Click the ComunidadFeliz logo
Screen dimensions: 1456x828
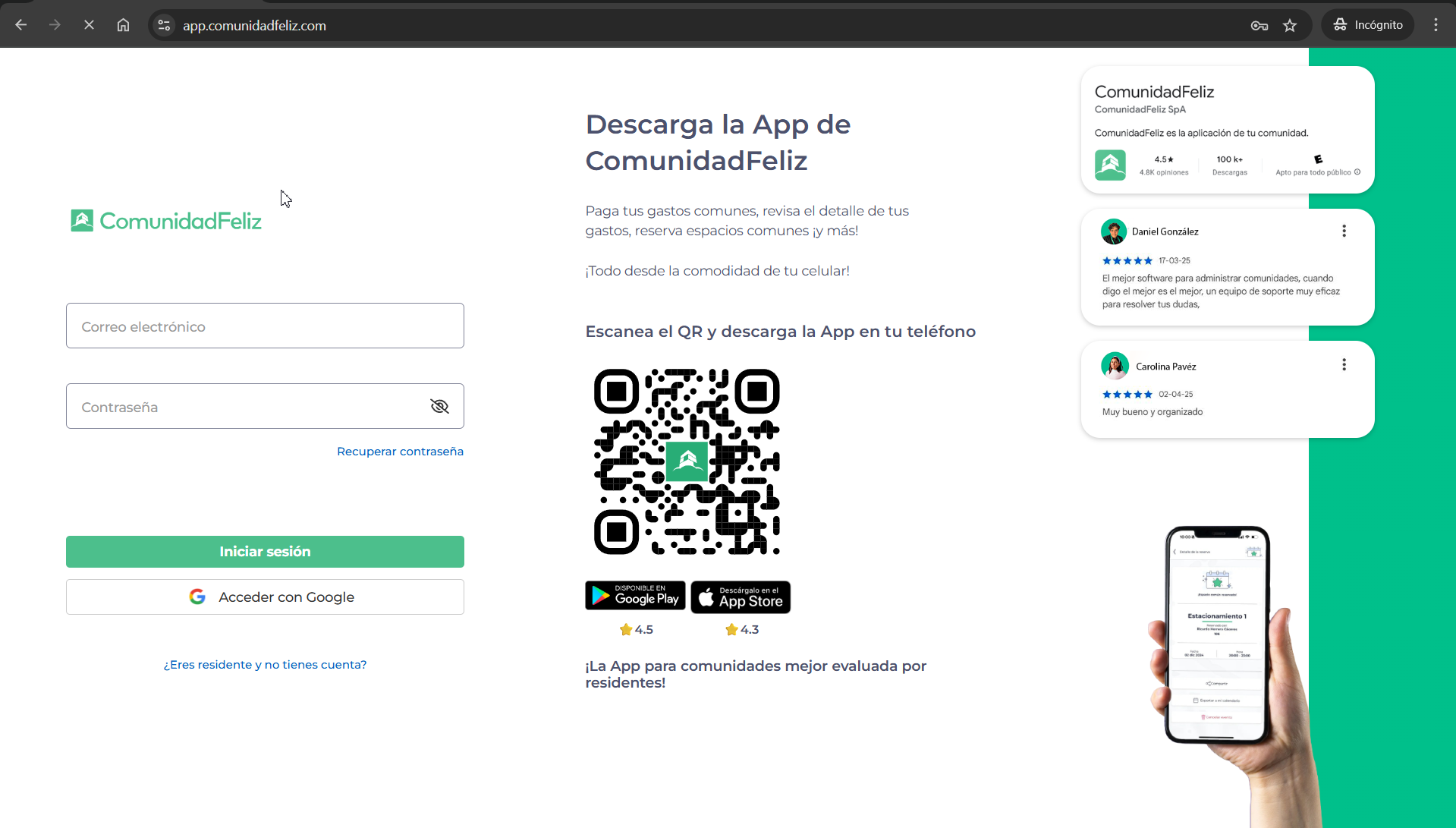(165, 221)
